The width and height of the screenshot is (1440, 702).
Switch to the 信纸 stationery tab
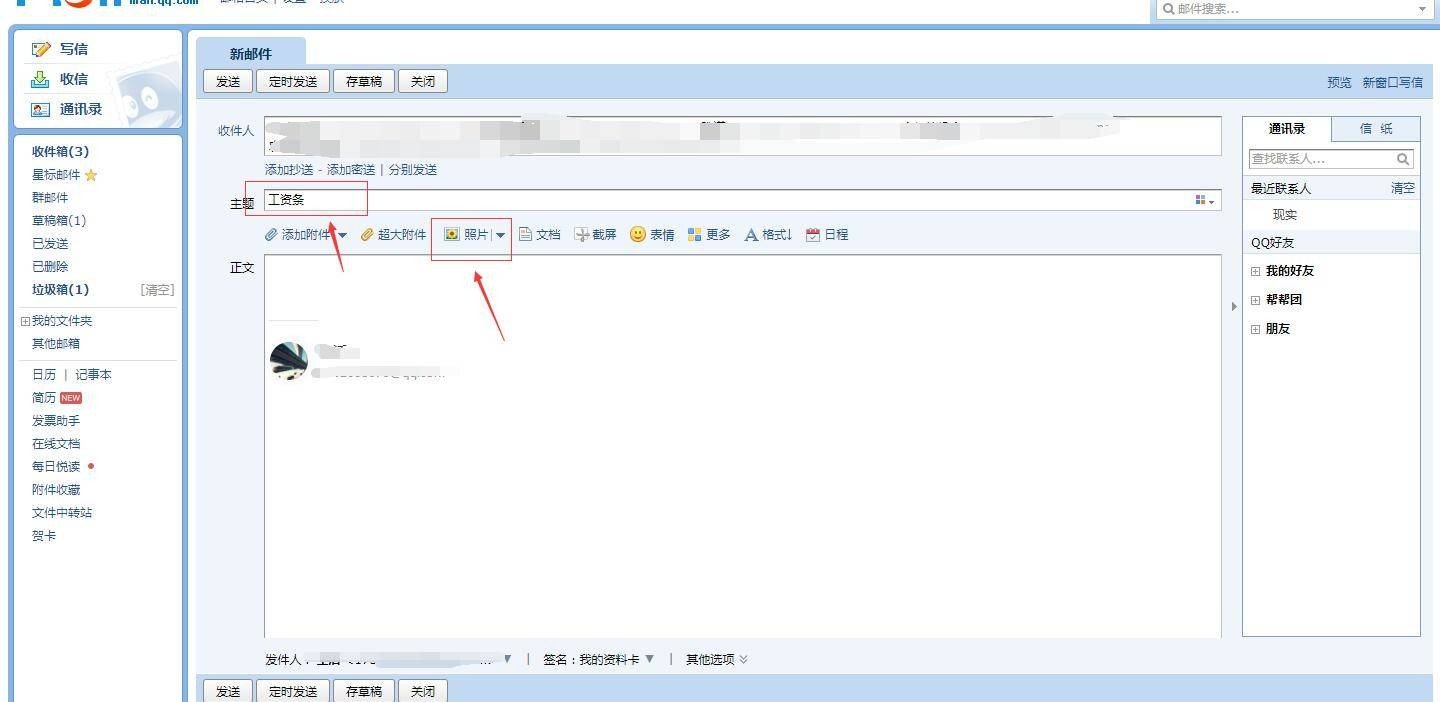point(1376,129)
